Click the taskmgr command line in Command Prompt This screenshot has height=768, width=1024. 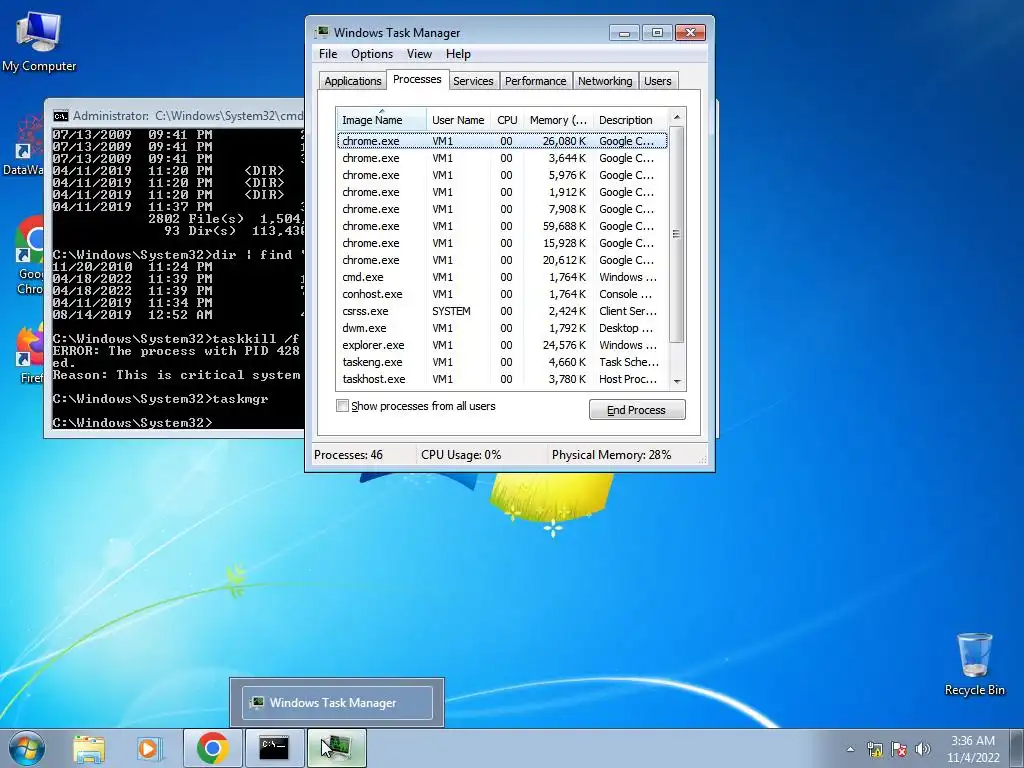pos(160,399)
